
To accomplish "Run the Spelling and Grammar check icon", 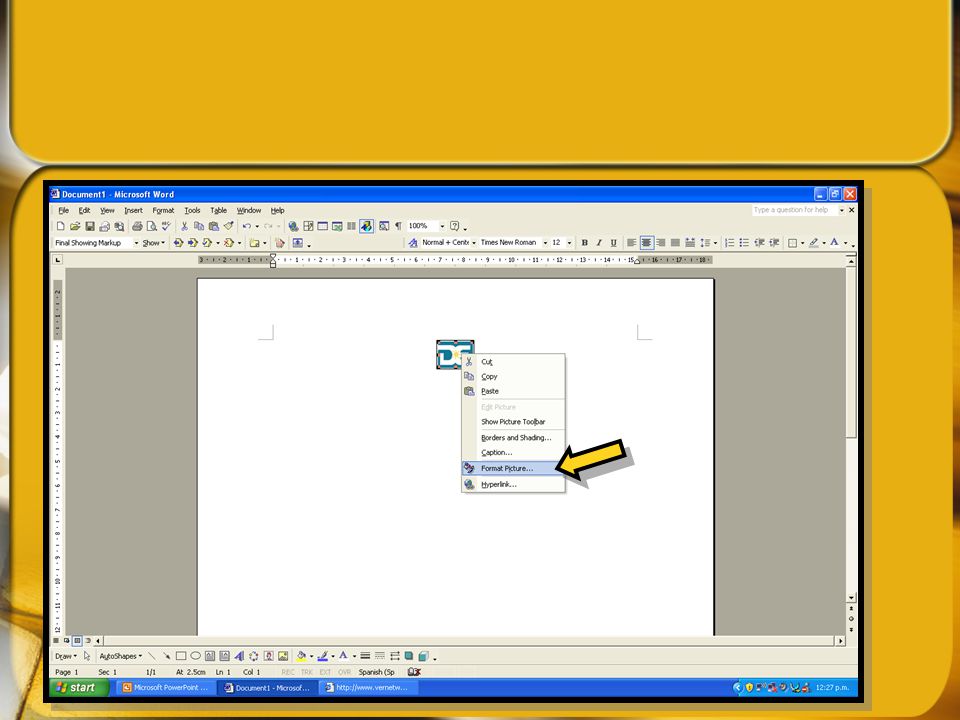I will (x=166, y=227).
